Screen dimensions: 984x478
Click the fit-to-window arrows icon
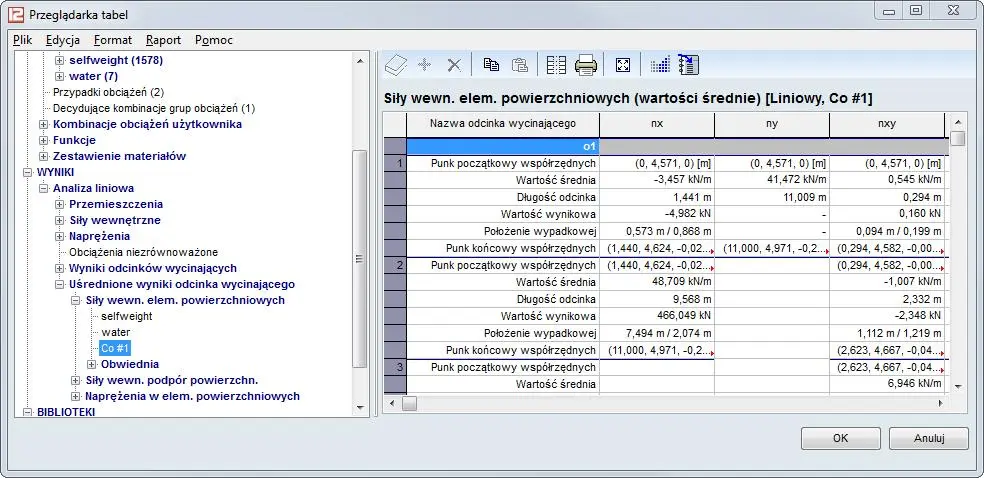[x=623, y=65]
